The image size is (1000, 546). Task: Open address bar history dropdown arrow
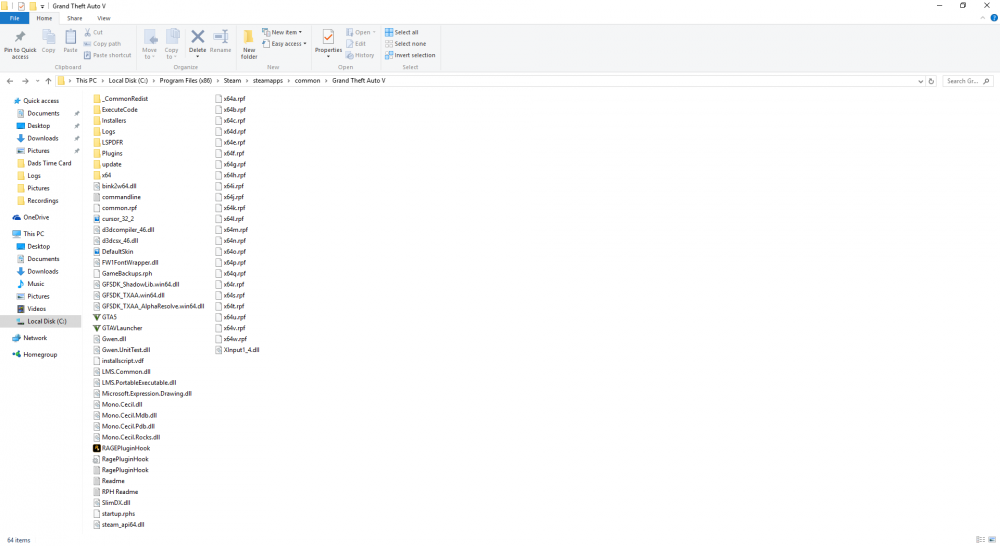[920, 81]
